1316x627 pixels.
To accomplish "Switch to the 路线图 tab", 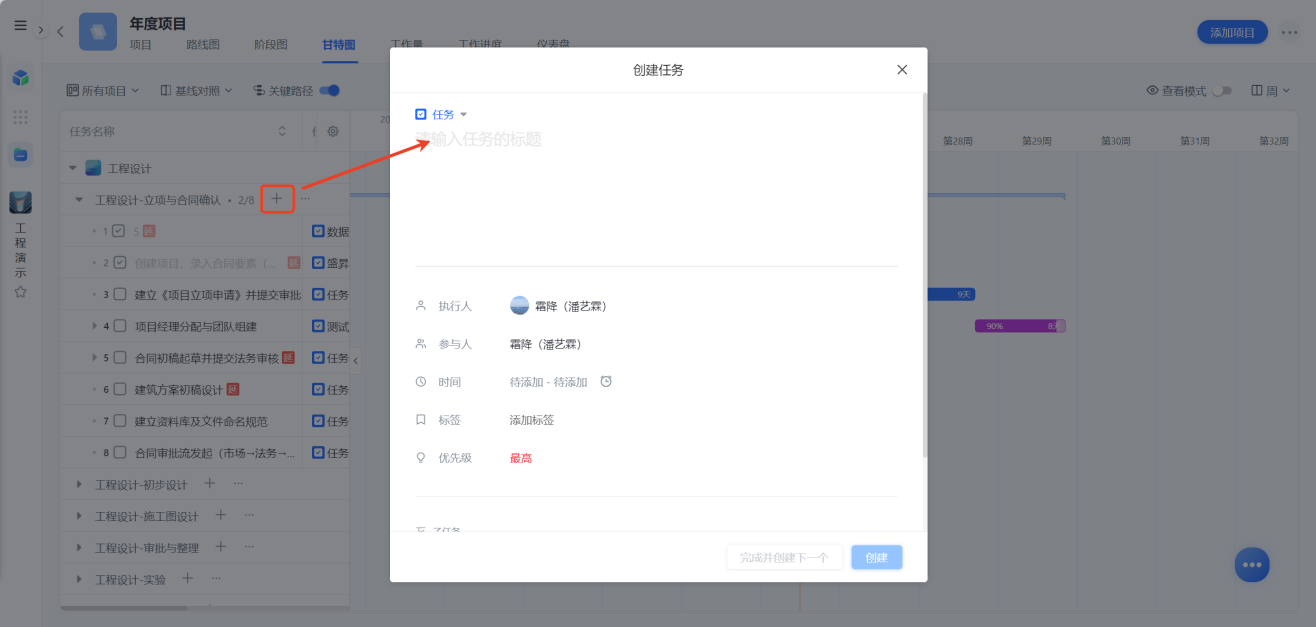I will [203, 44].
